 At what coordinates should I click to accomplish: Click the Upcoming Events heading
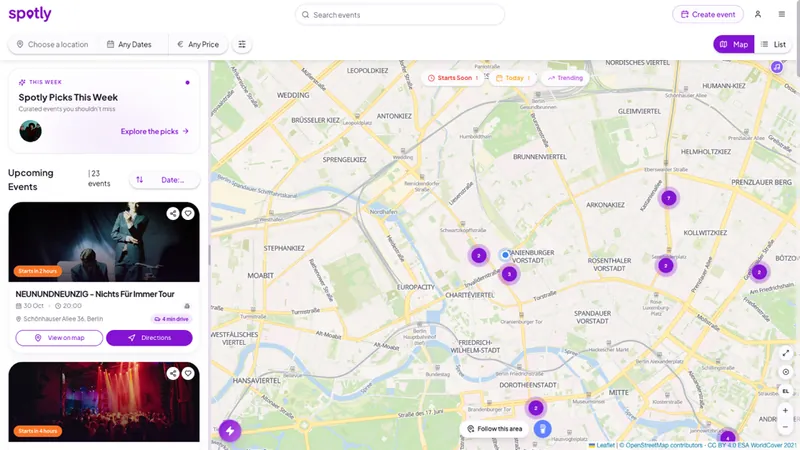(x=31, y=180)
